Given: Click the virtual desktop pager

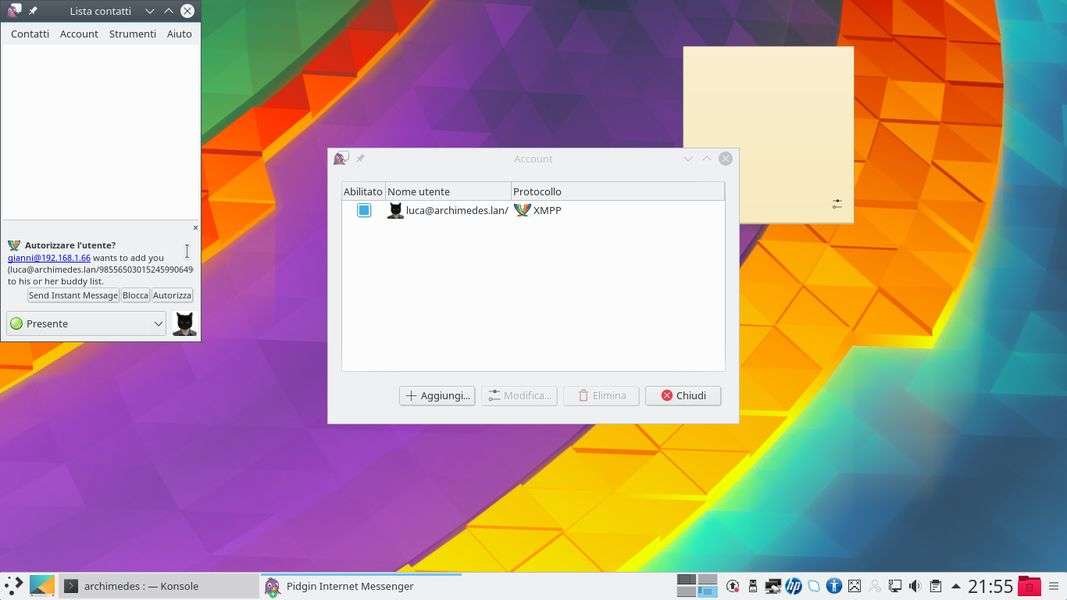Looking at the screenshot, I should (x=697, y=586).
